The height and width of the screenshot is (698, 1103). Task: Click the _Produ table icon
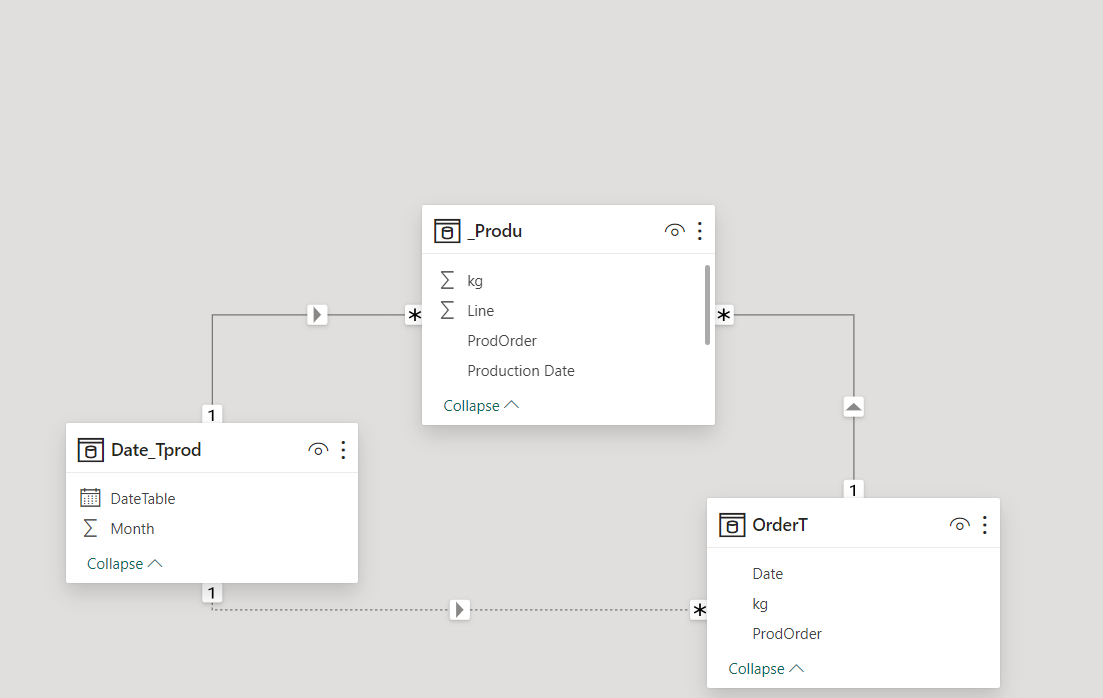[447, 231]
